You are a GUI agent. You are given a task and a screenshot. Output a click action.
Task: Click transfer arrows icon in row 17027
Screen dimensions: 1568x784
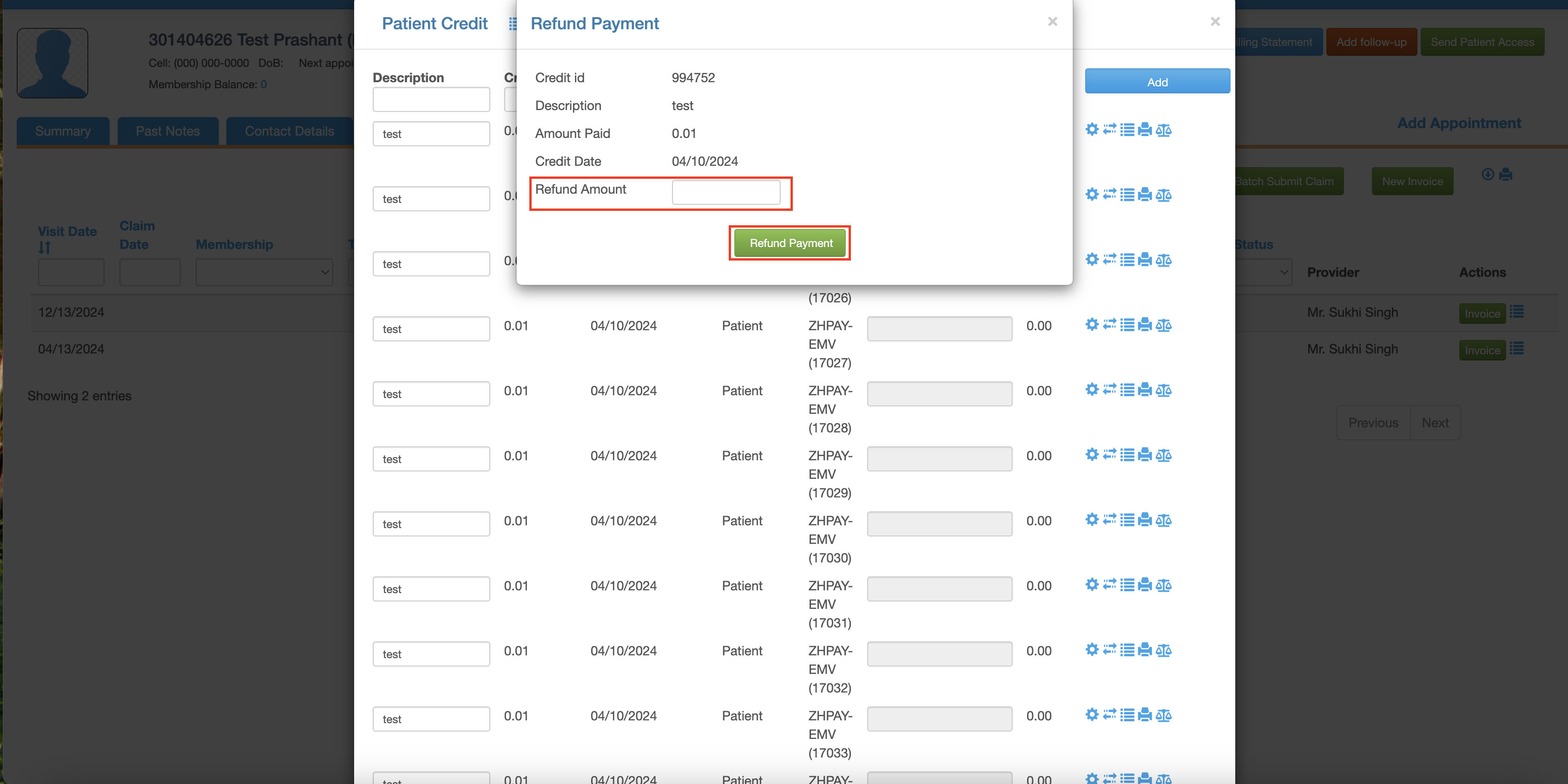(x=1110, y=324)
